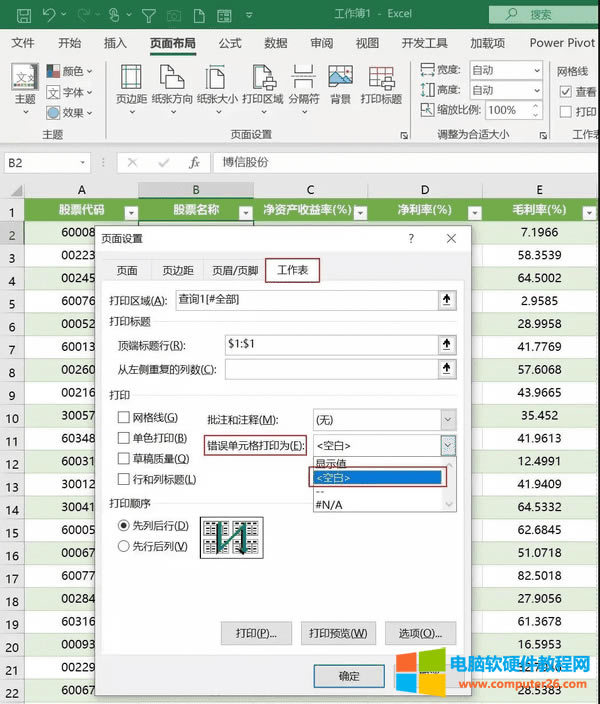Click the 打印区域 print area icon
Image resolution: width=600 pixels, height=704 pixels.
coord(264,84)
